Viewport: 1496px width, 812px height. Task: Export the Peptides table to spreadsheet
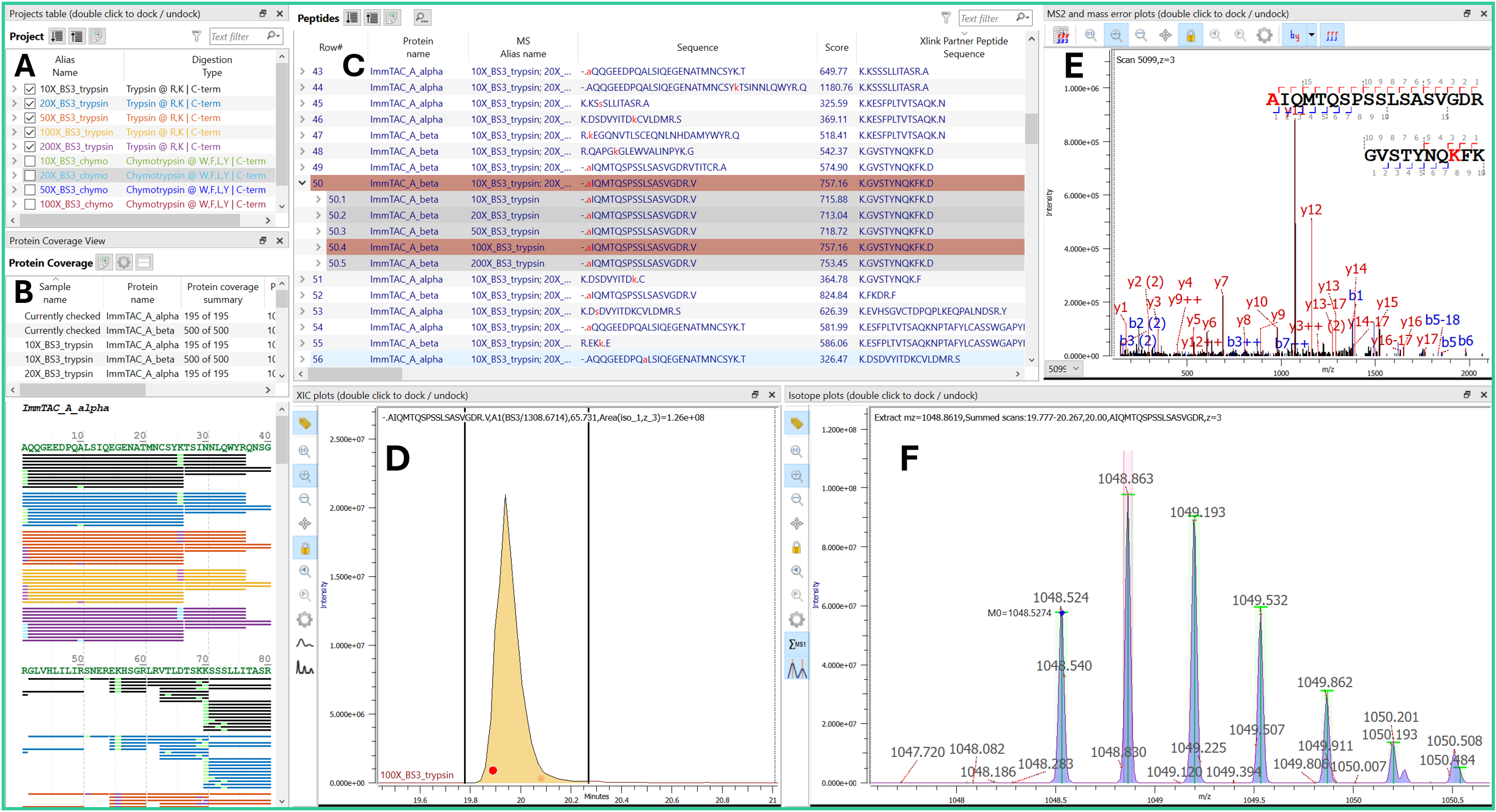coord(392,18)
